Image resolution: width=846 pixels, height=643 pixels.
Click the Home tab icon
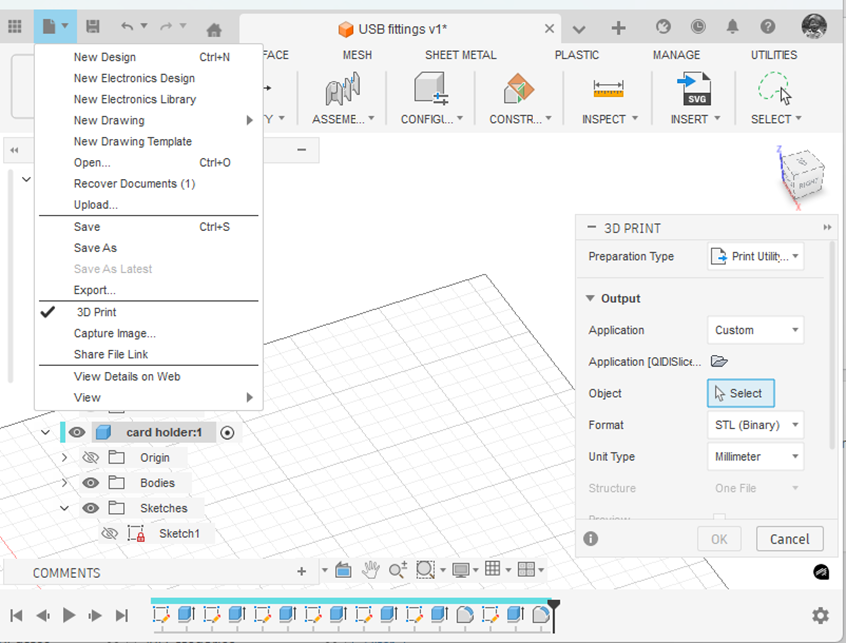[213, 29]
